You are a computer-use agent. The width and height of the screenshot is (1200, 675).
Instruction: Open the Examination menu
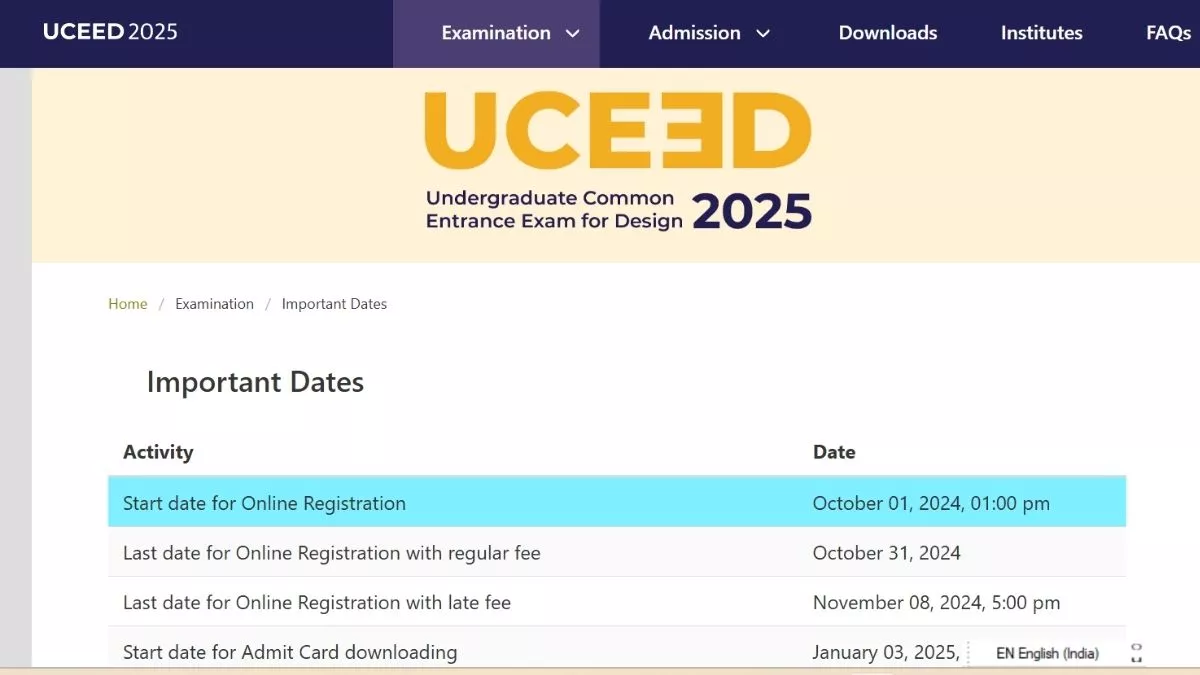[x=496, y=33]
